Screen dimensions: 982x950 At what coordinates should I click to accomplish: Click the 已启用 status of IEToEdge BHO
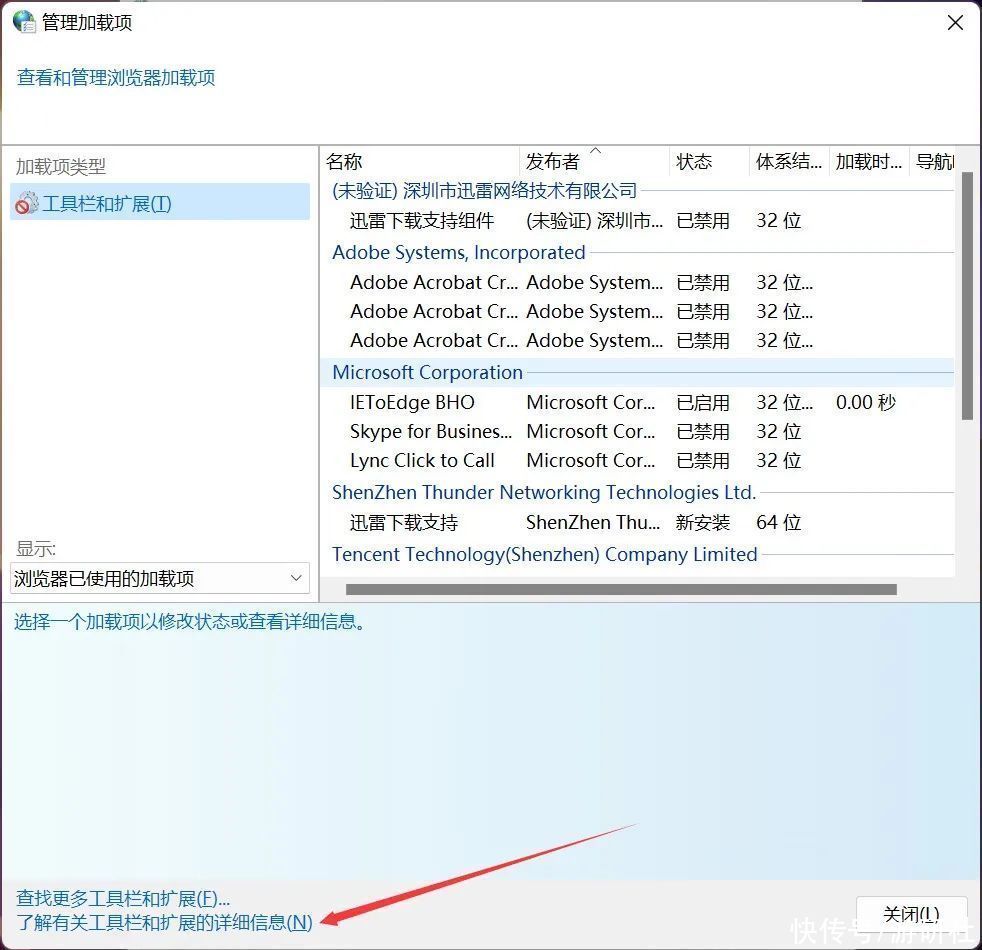(703, 402)
